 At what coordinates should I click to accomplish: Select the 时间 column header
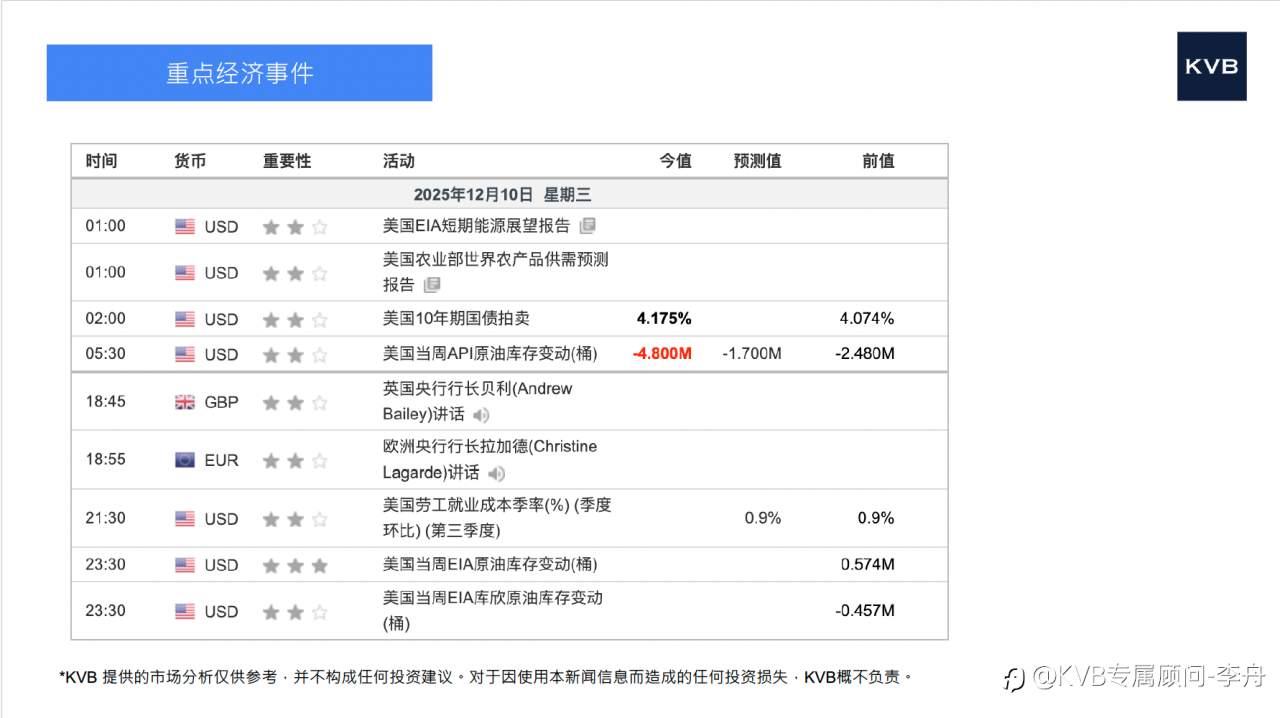click(x=104, y=160)
